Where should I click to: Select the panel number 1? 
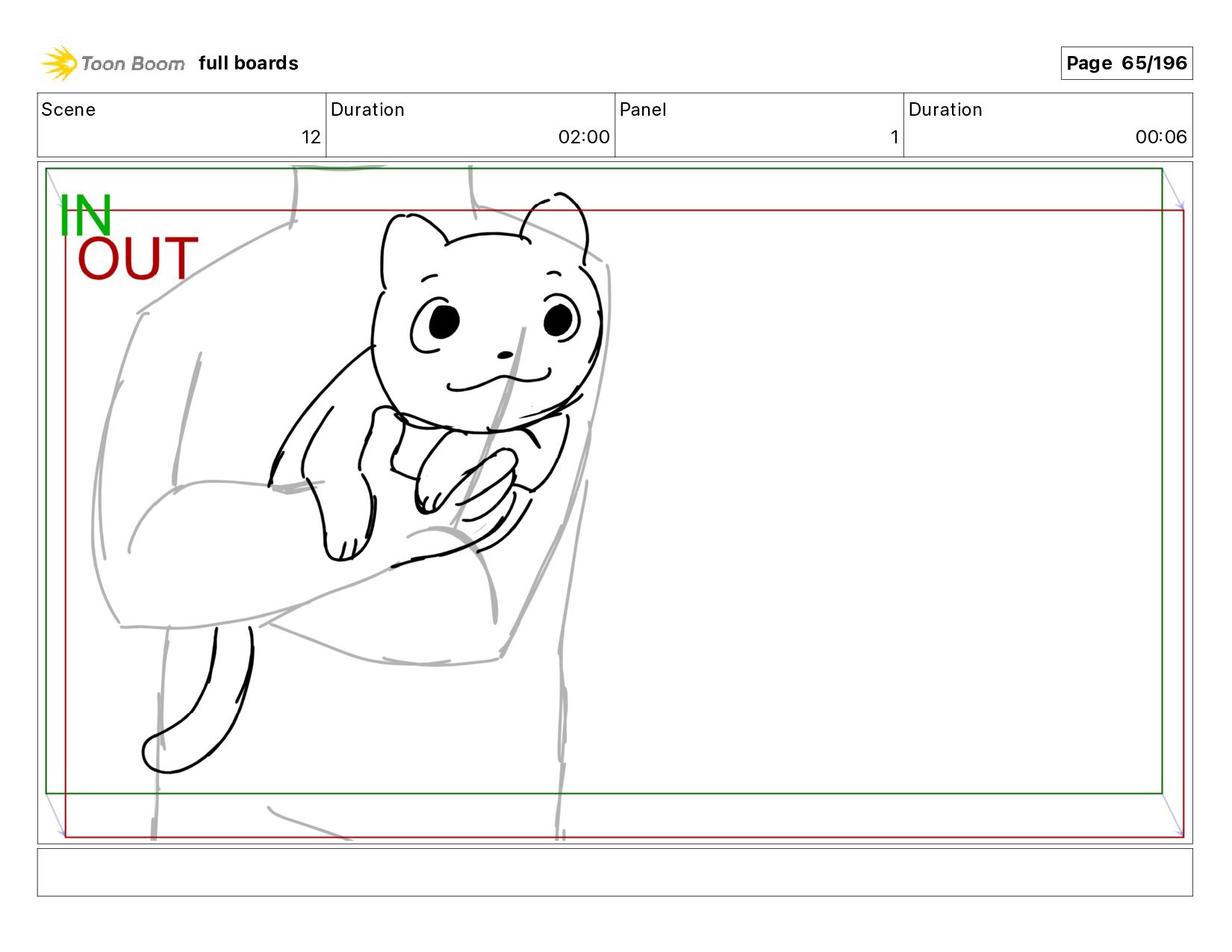894,137
